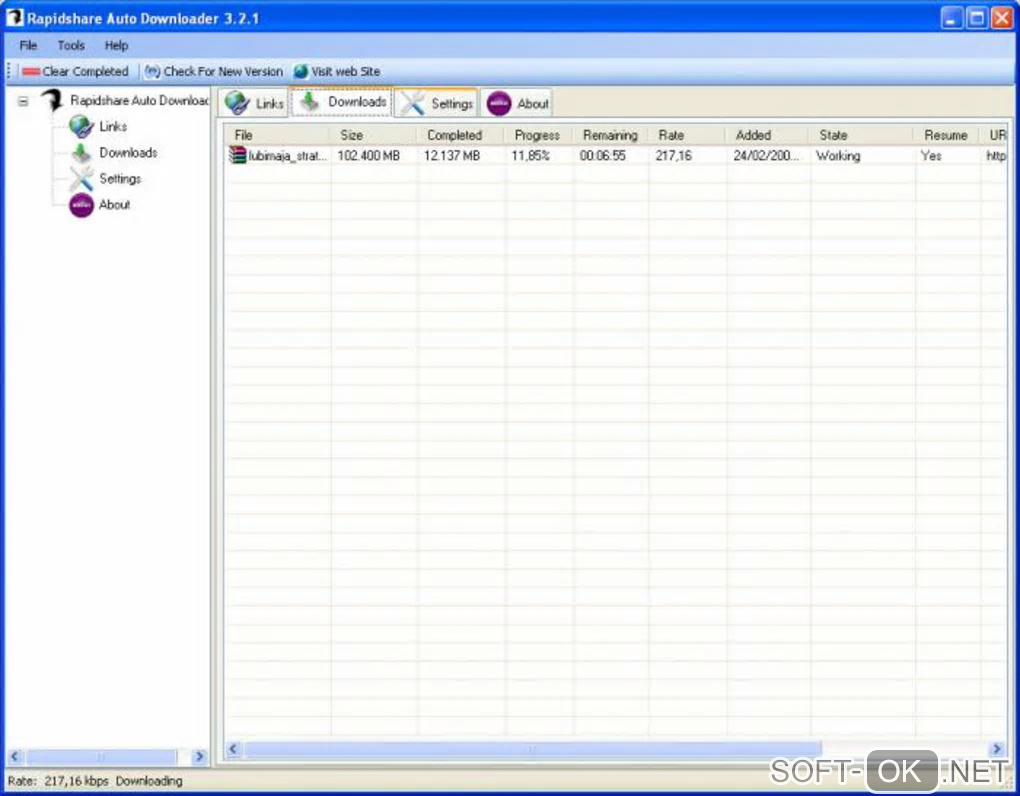Viewport: 1020px width, 796px height.
Task: Click the Clear Completed red icon
Action: coord(31,72)
